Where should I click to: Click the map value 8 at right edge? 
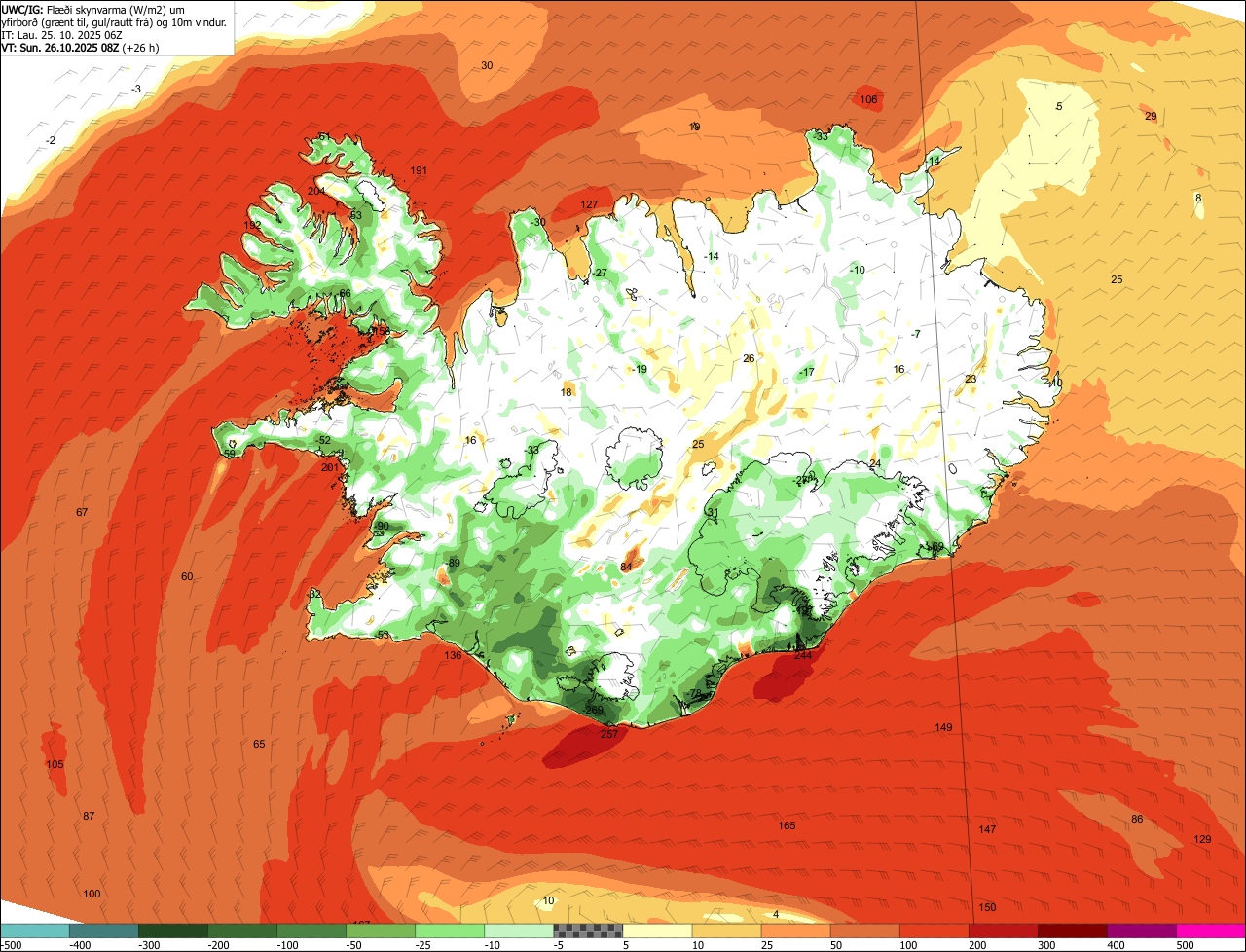click(1198, 198)
